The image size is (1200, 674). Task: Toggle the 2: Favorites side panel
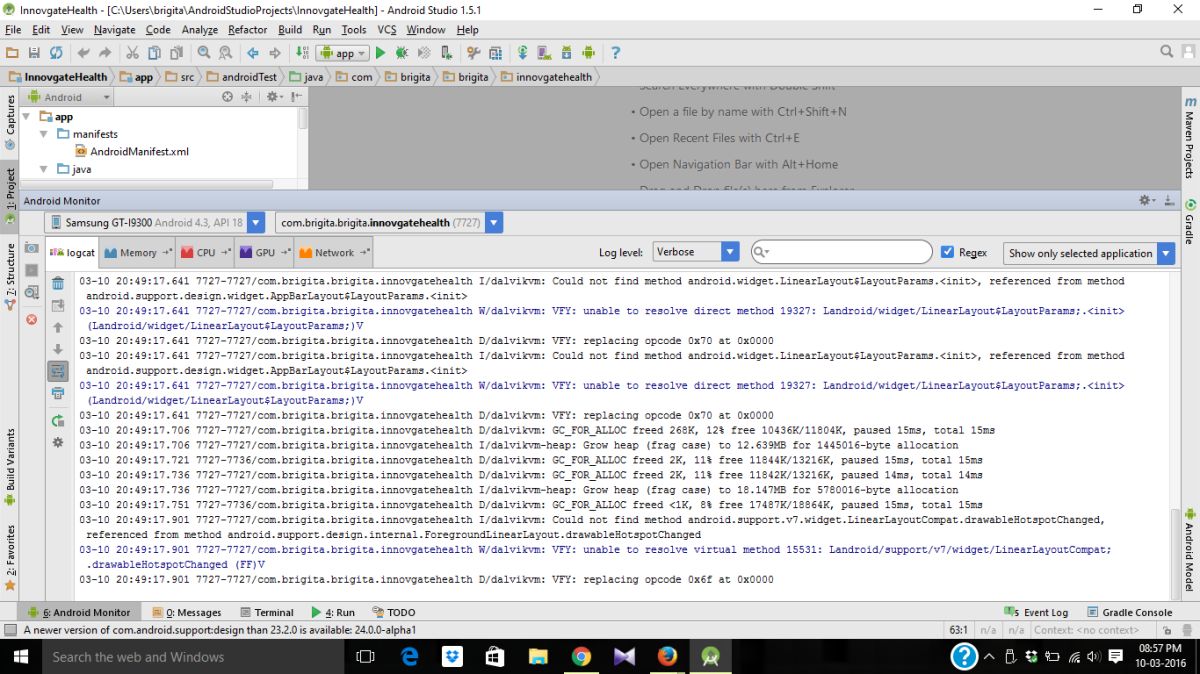click(x=10, y=558)
